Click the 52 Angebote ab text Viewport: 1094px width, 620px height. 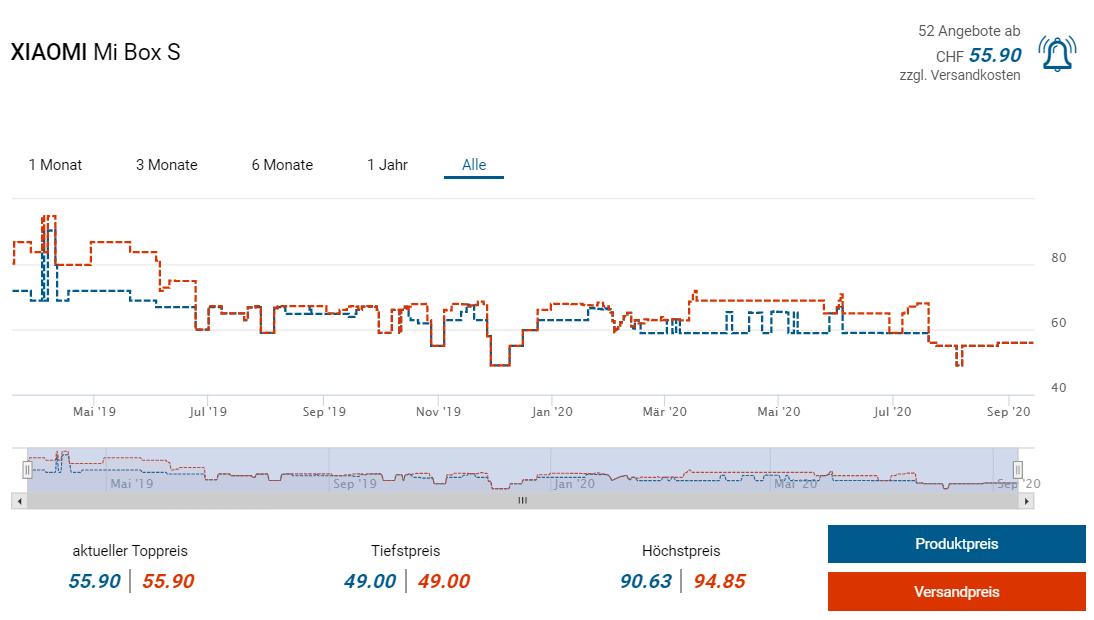pos(969,31)
